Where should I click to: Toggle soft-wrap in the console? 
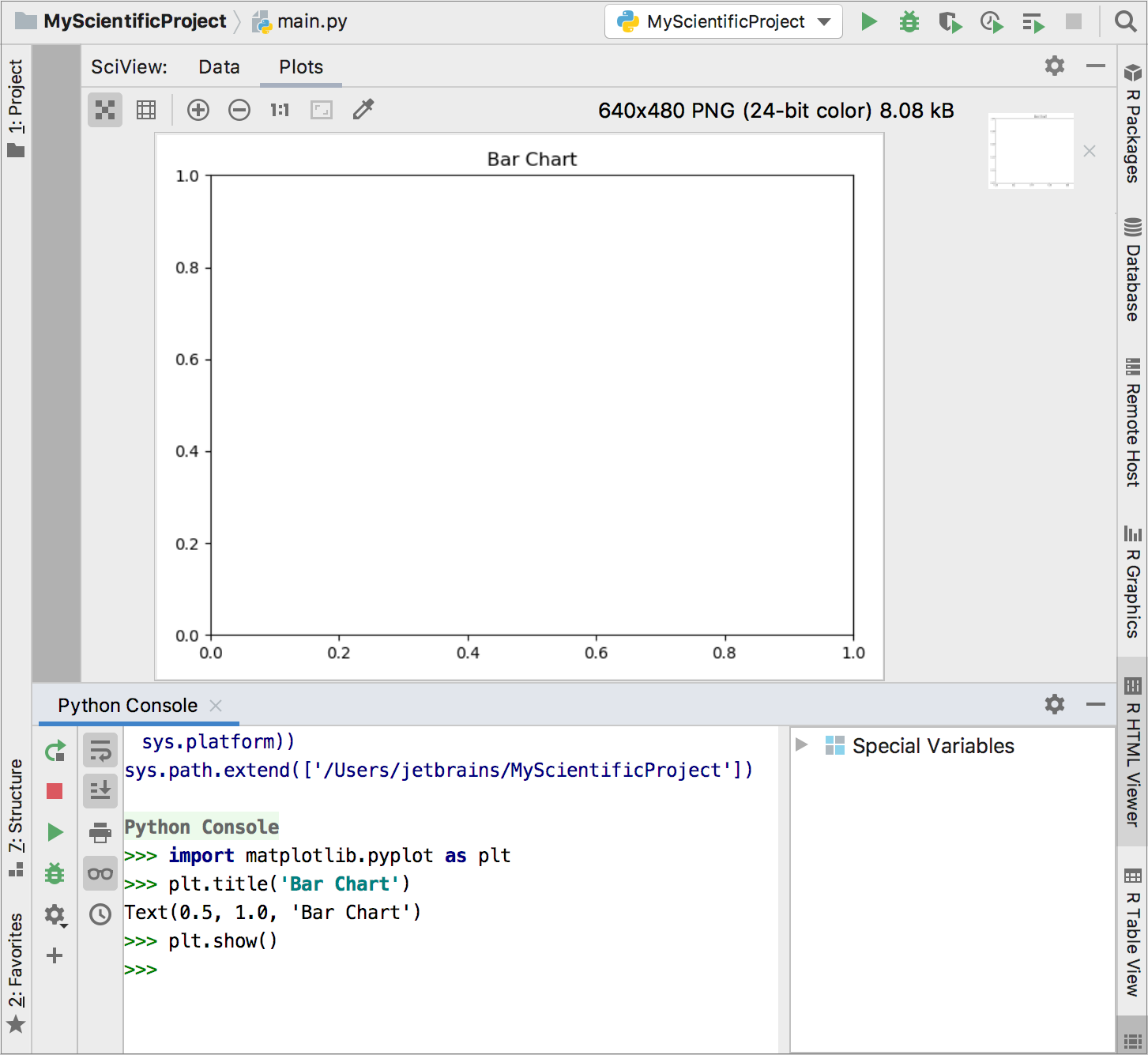(100, 751)
